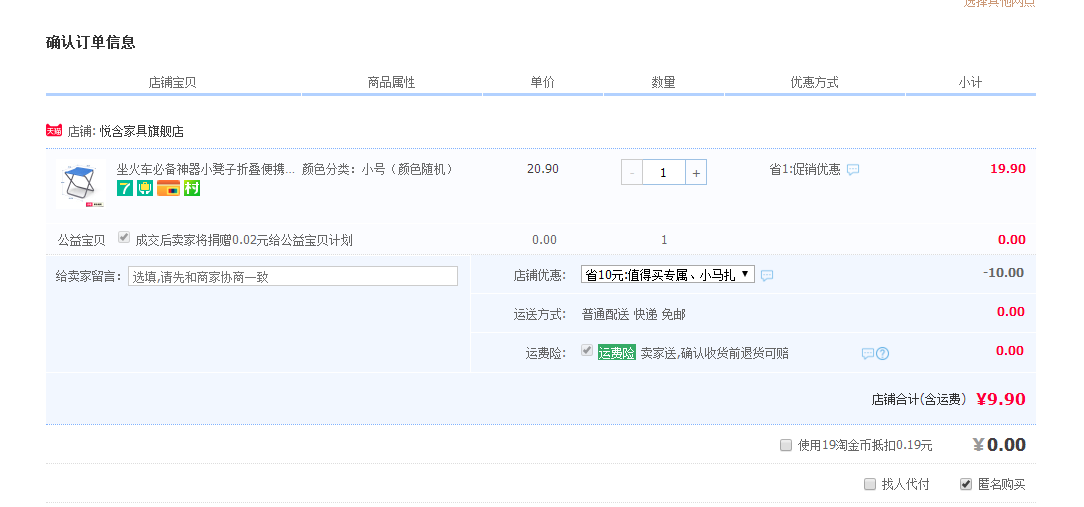Click the green 运费险 badge
Image resolution: width=1084 pixels, height=507 pixels.
pos(617,353)
